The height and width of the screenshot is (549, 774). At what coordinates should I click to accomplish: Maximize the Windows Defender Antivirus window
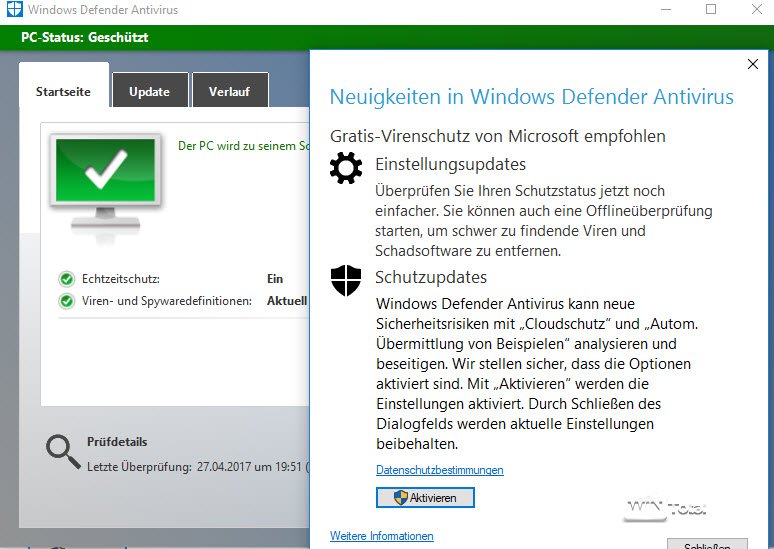click(711, 9)
